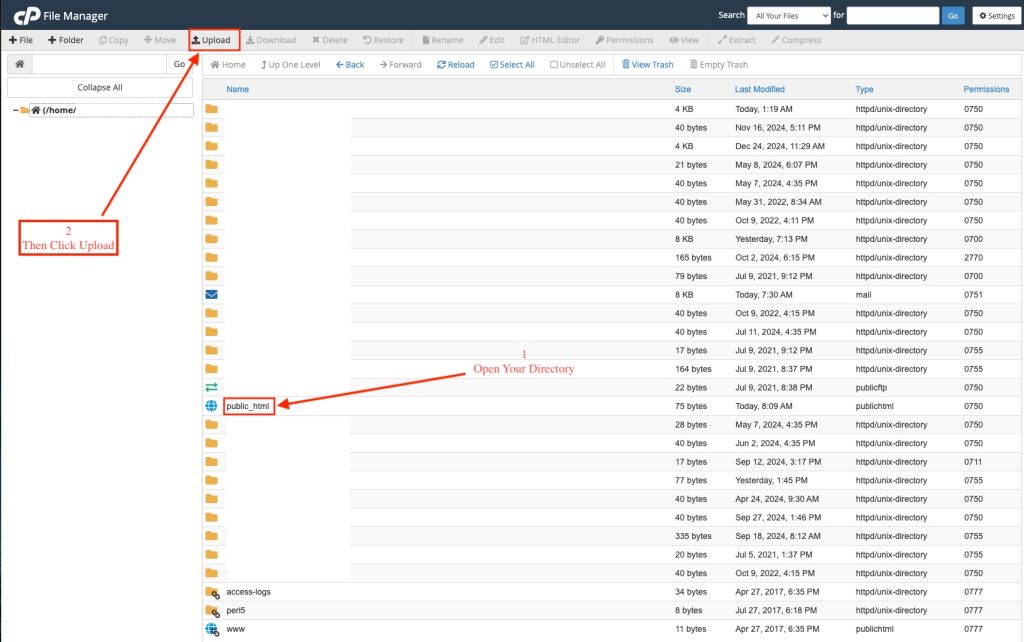Click the globe icon of public_html
The image size is (1024, 642).
211,406
